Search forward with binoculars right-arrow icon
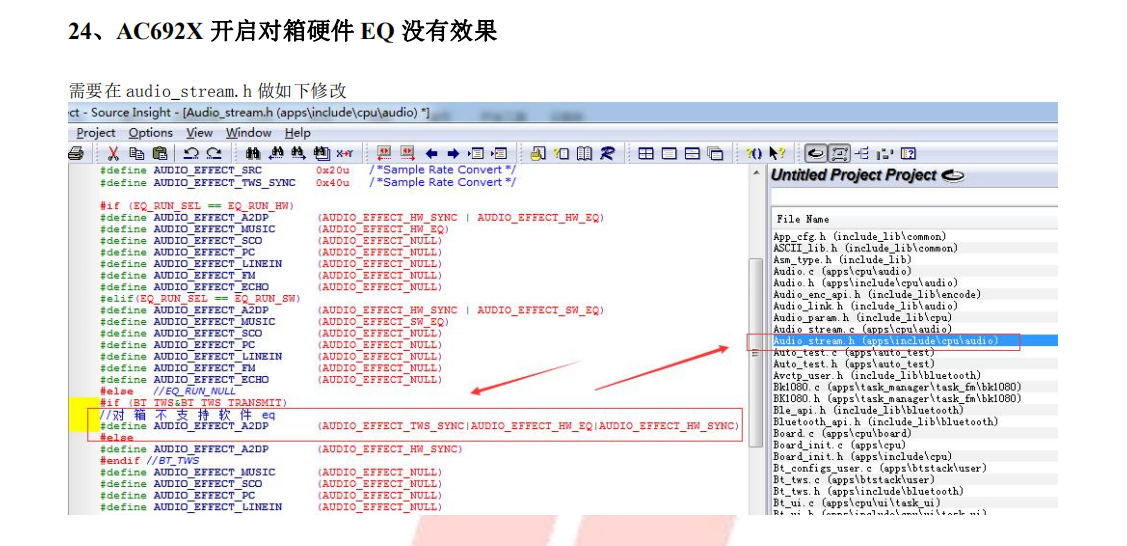 pos(298,153)
